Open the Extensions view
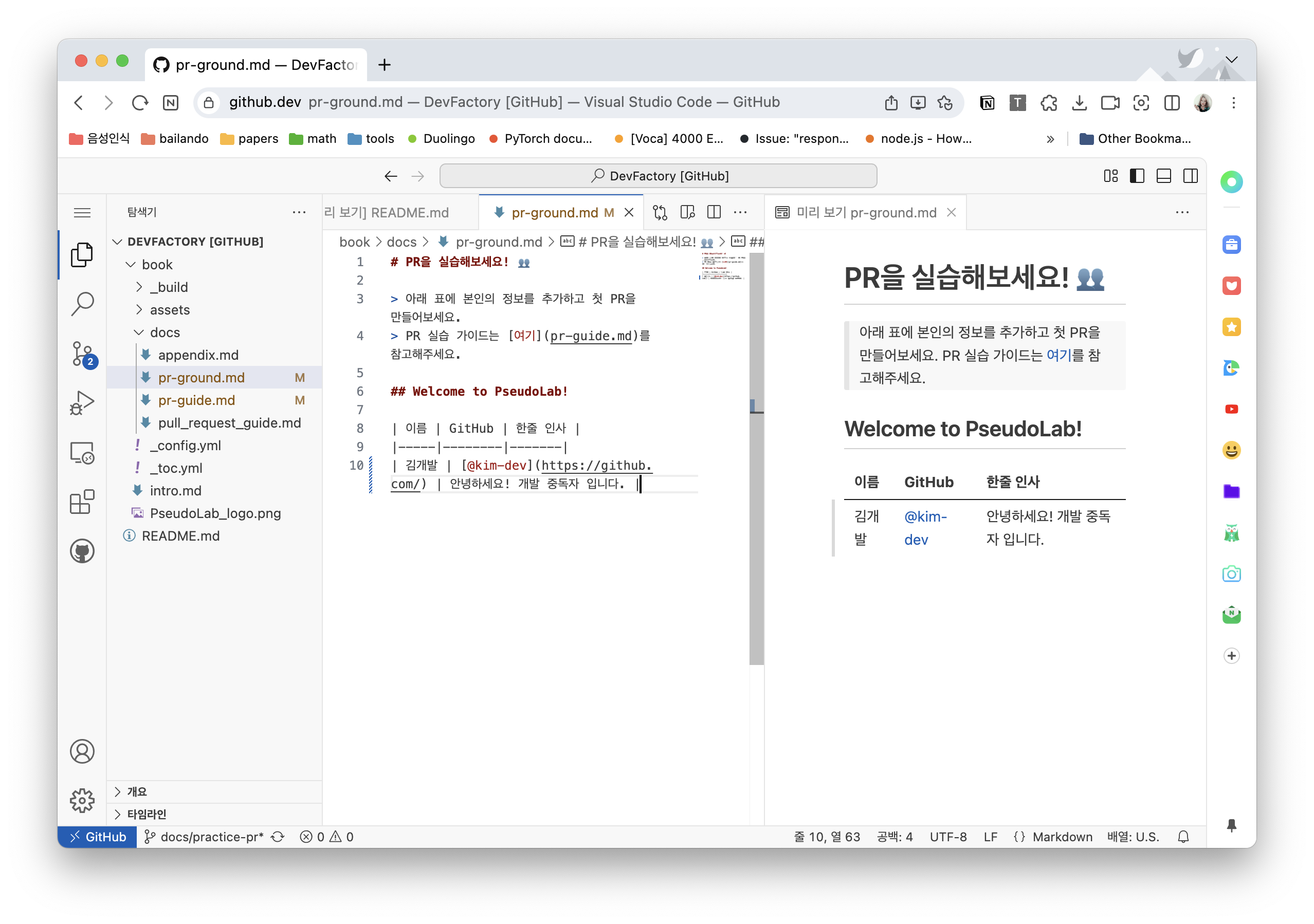The image size is (1314, 924). coord(82,502)
